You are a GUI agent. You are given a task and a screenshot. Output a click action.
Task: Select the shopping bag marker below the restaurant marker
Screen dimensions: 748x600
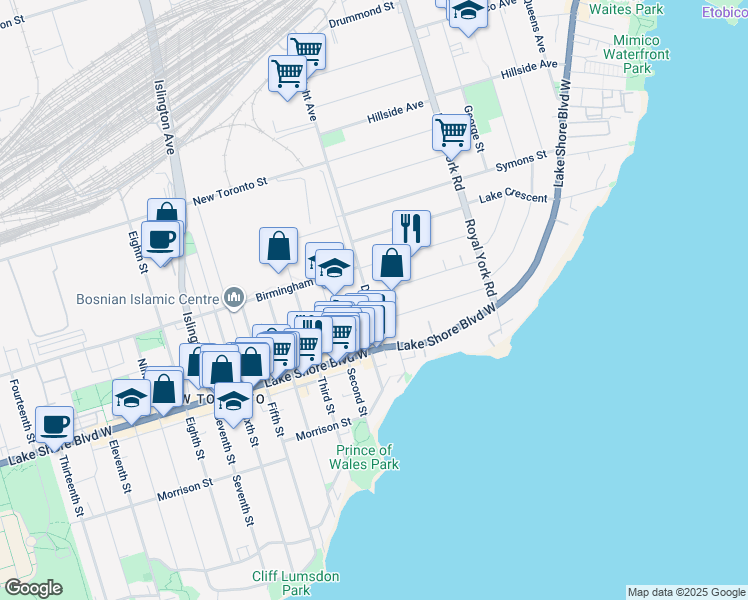[x=391, y=264]
